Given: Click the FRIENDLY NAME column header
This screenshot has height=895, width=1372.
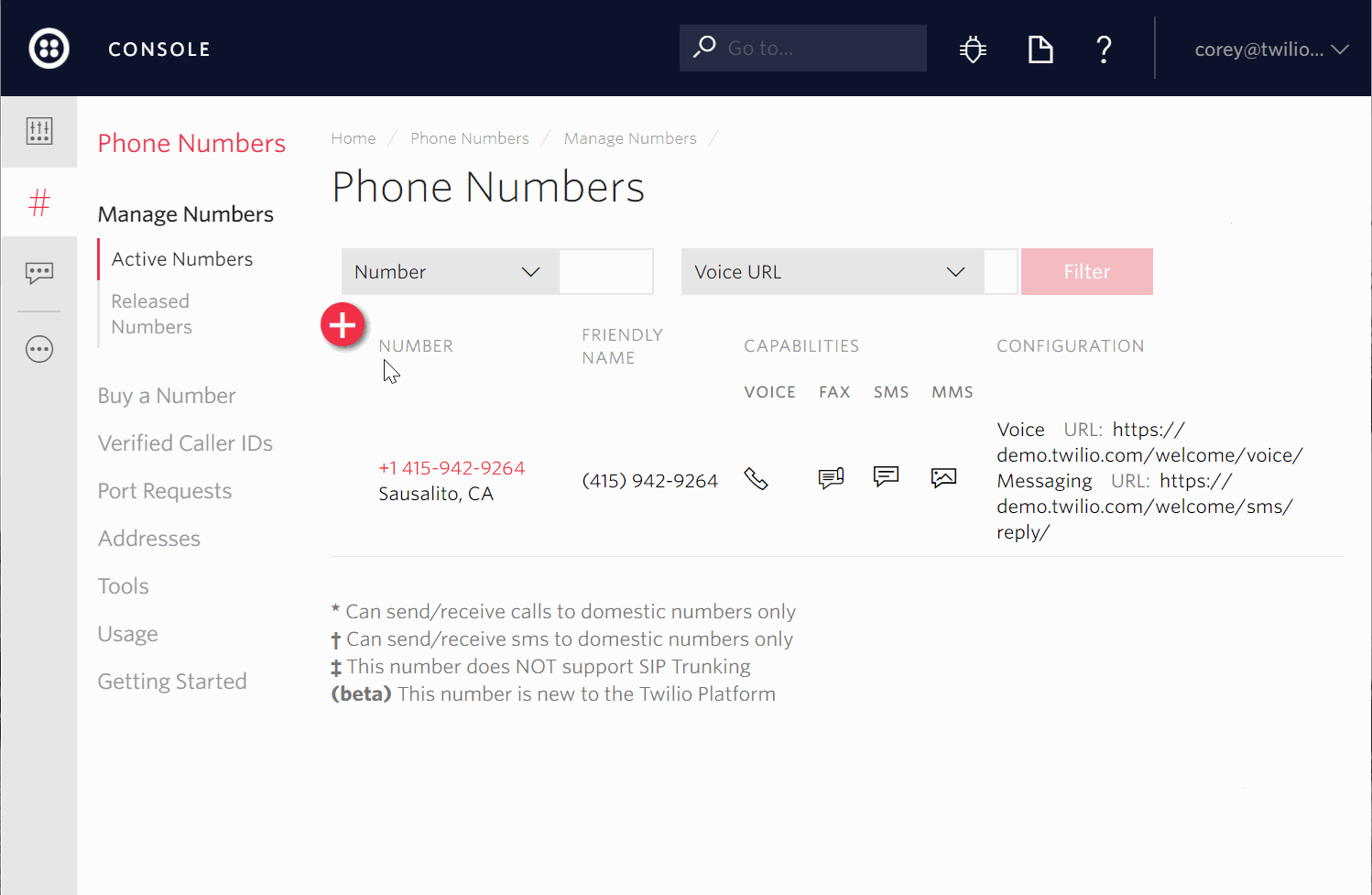Looking at the screenshot, I should point(623,346).
